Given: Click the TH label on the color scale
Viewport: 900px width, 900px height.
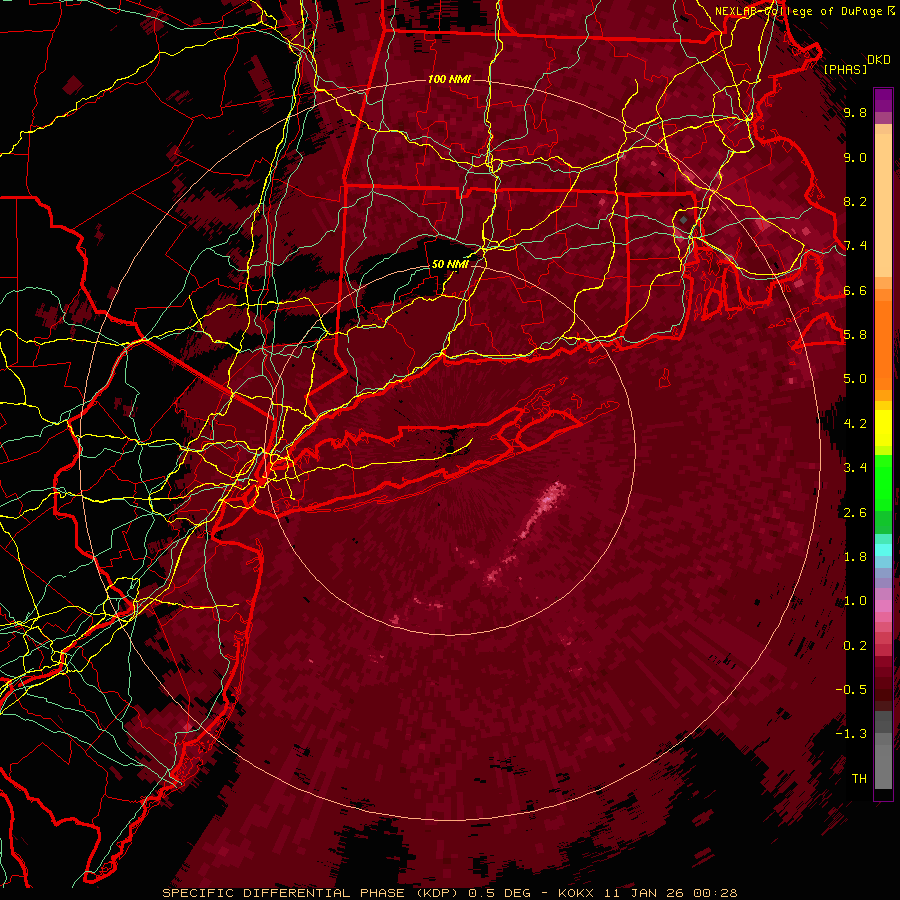Looking at the screenshot, I should tap(859, 778).
